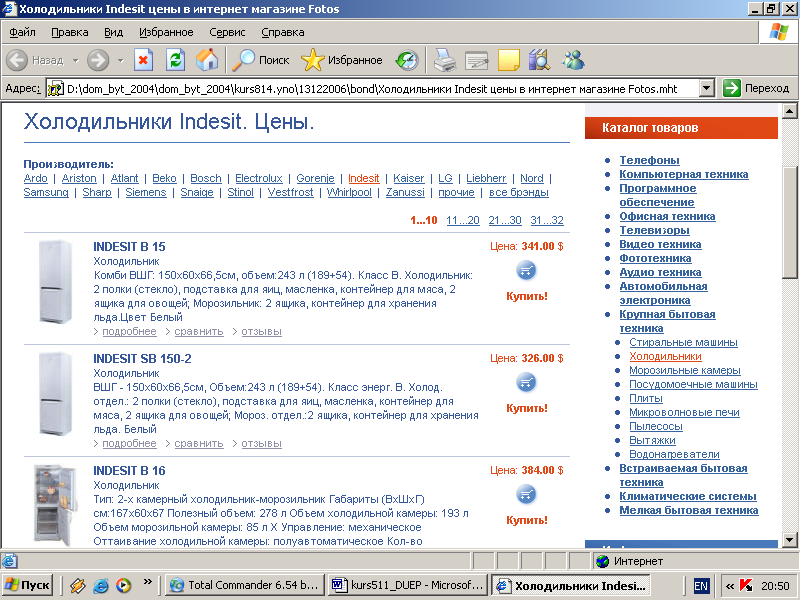Switch to Total Commander taskbar button

244,585
